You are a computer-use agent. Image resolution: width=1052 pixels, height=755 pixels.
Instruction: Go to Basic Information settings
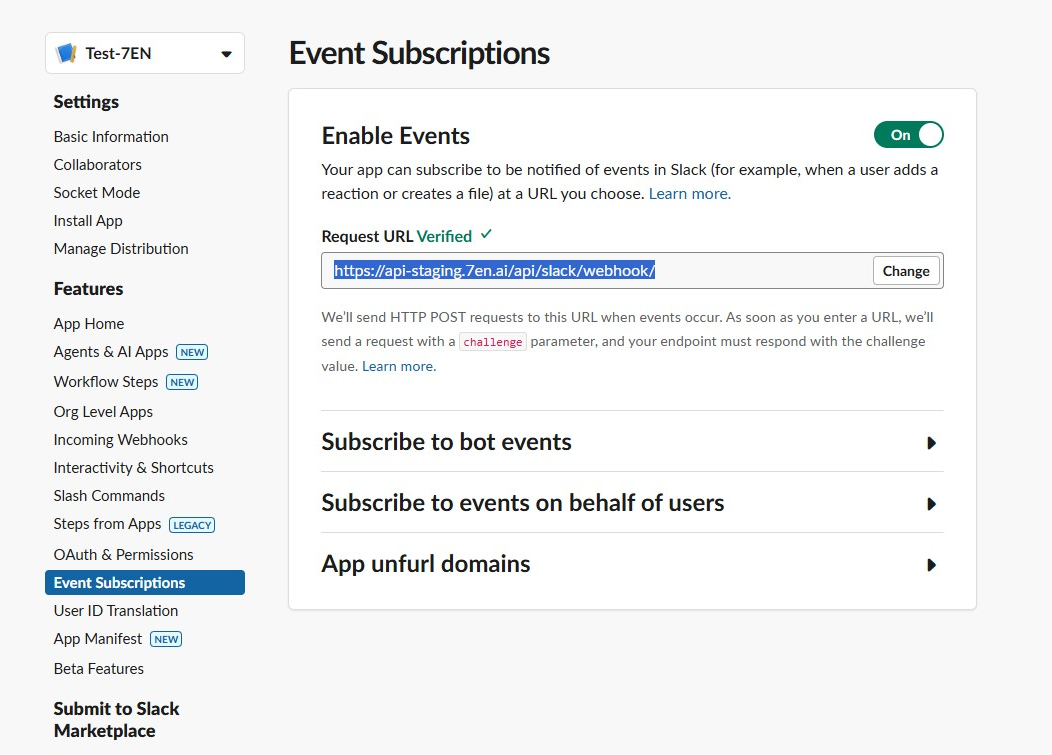(x=111, y=137)
